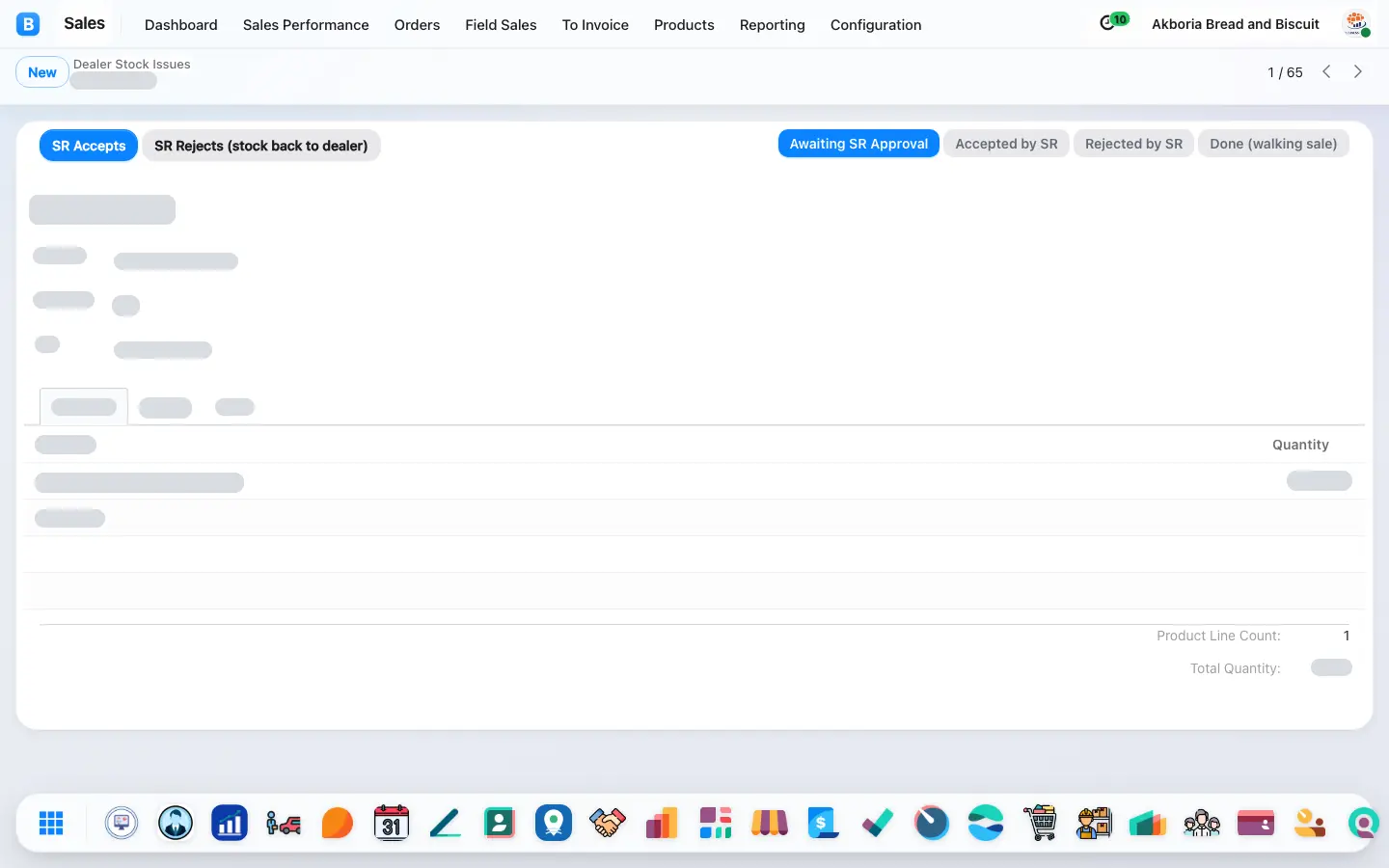This screenshot has width=1389, height=868.
Task: Open Dealer Stock Issues breadcrumb
Action: point(132,64)
